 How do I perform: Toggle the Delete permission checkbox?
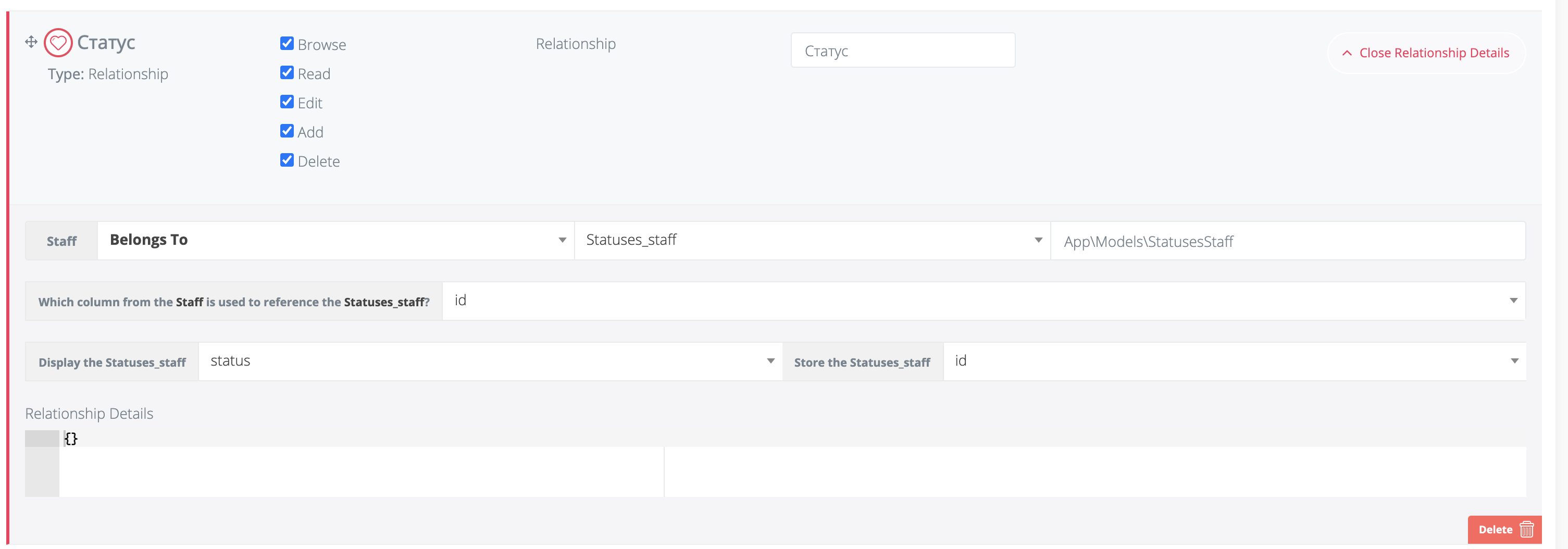click(288, 159)
